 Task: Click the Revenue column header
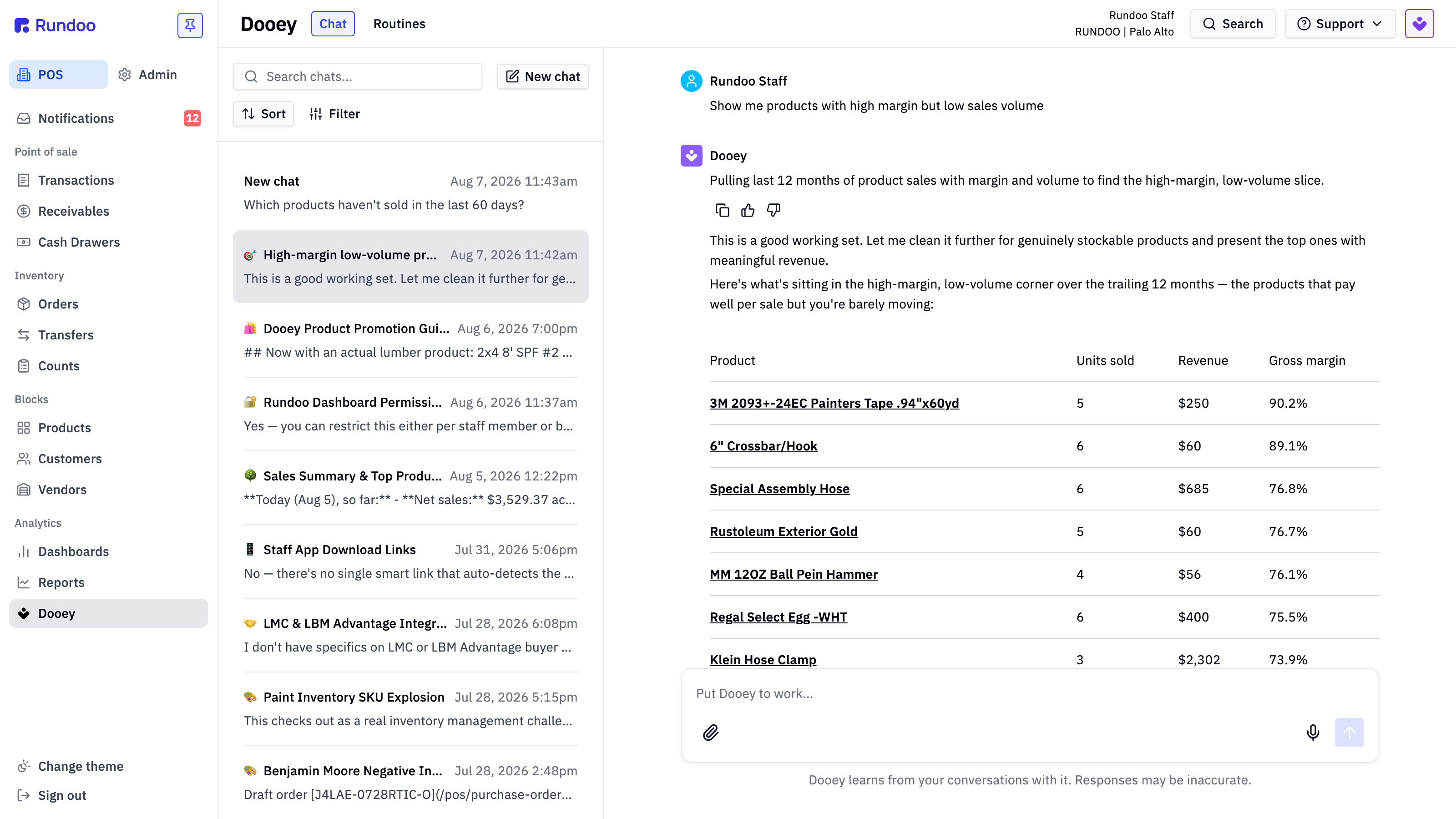[x=1203, y=361]
